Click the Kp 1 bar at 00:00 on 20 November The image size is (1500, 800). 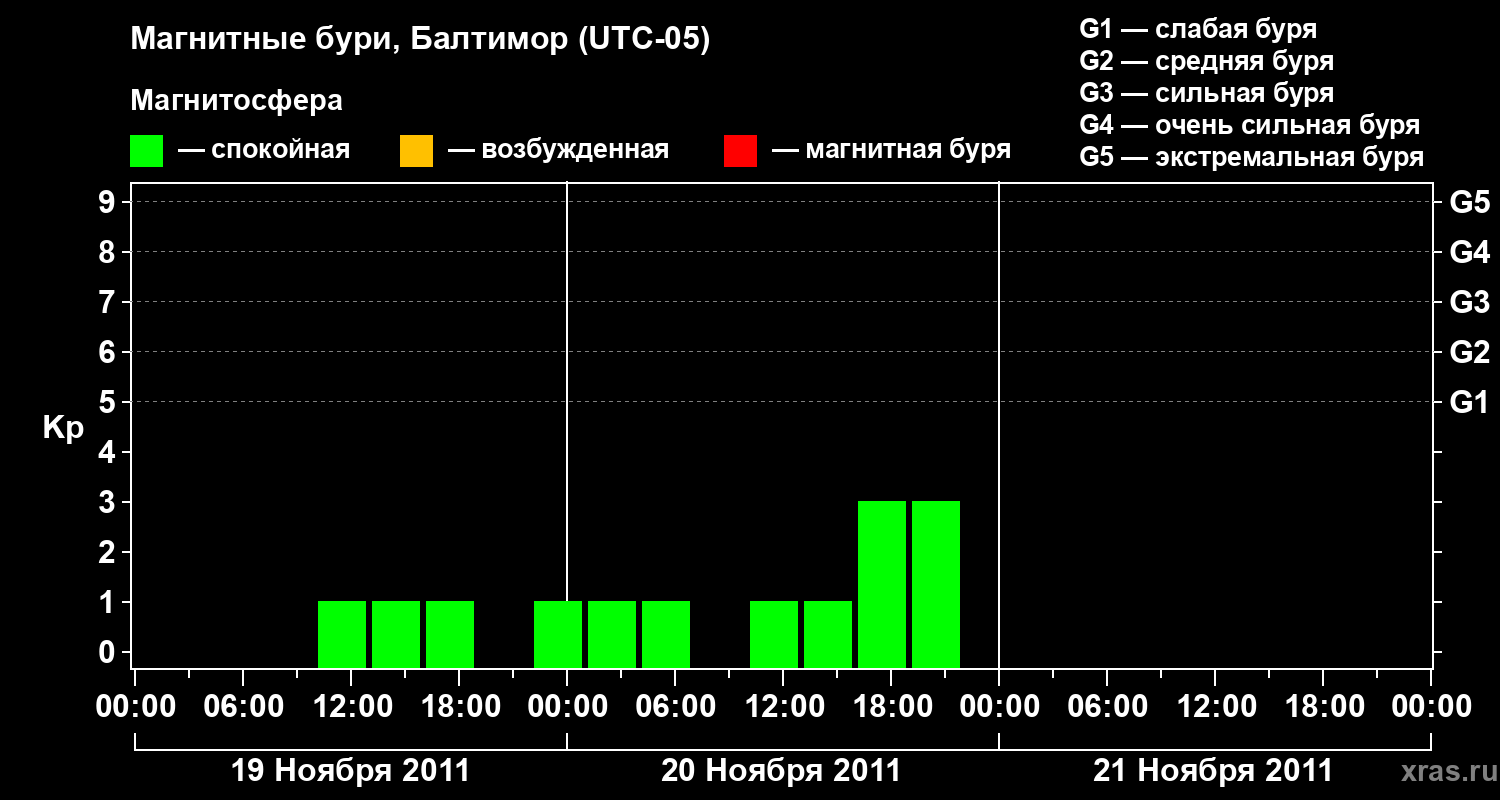[558, 634]
